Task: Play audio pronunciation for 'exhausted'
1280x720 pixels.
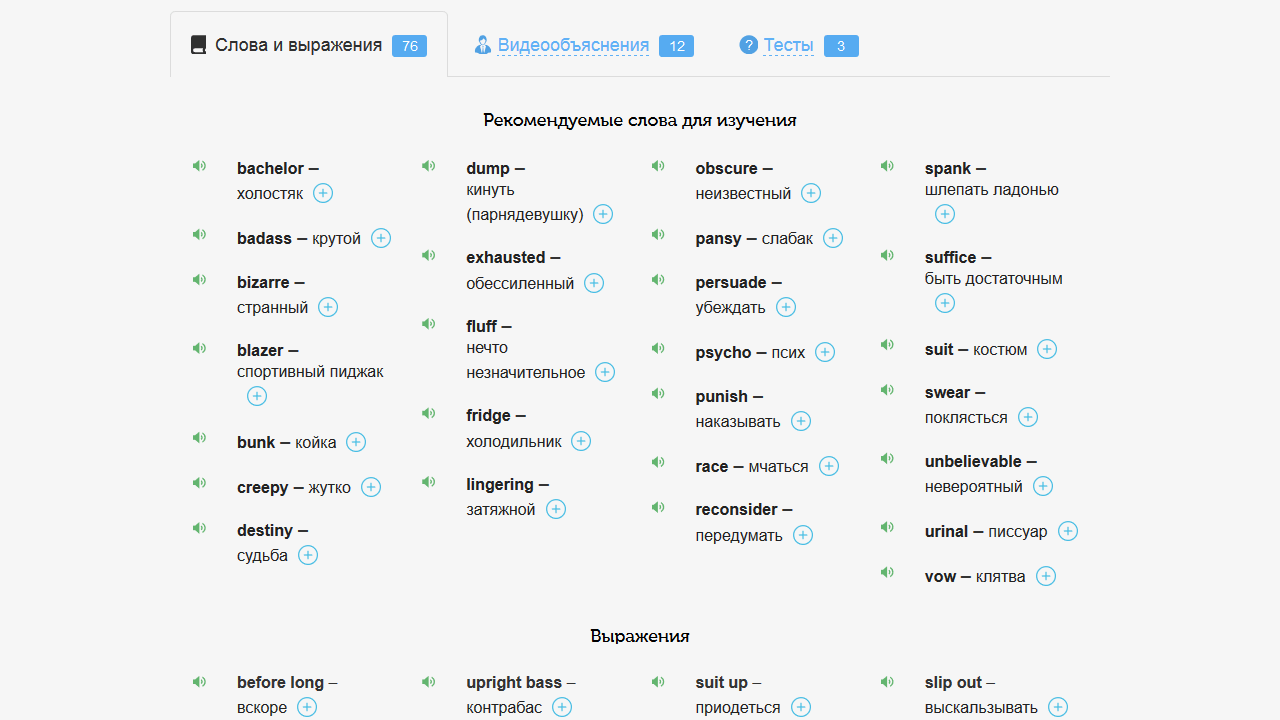Action: (428, 255)
